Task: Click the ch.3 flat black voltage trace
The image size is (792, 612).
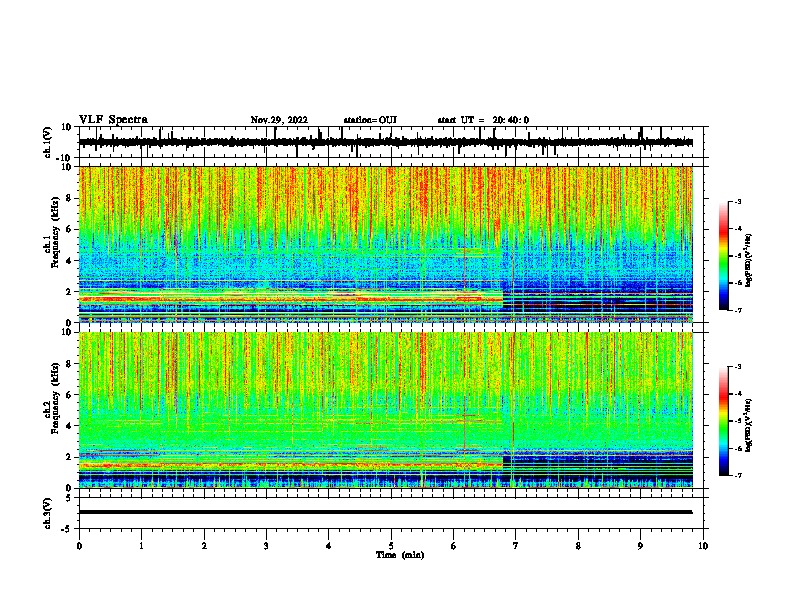Action: pos(385,512)
